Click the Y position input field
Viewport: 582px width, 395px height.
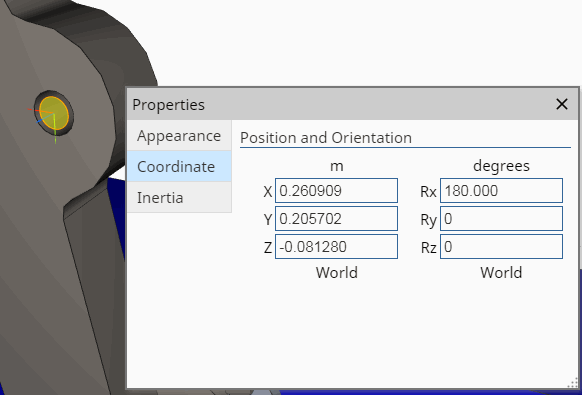tap(336, 218)
